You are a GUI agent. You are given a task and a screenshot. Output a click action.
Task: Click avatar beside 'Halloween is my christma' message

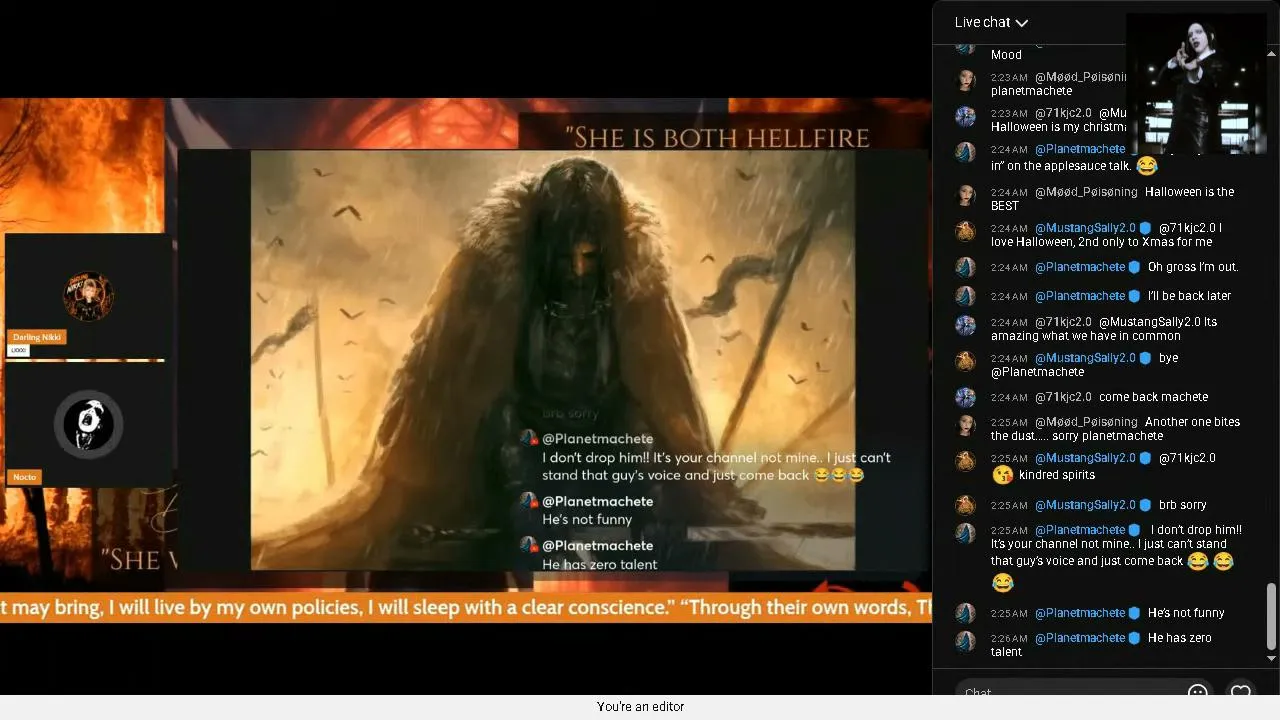[x=965, y=116]
